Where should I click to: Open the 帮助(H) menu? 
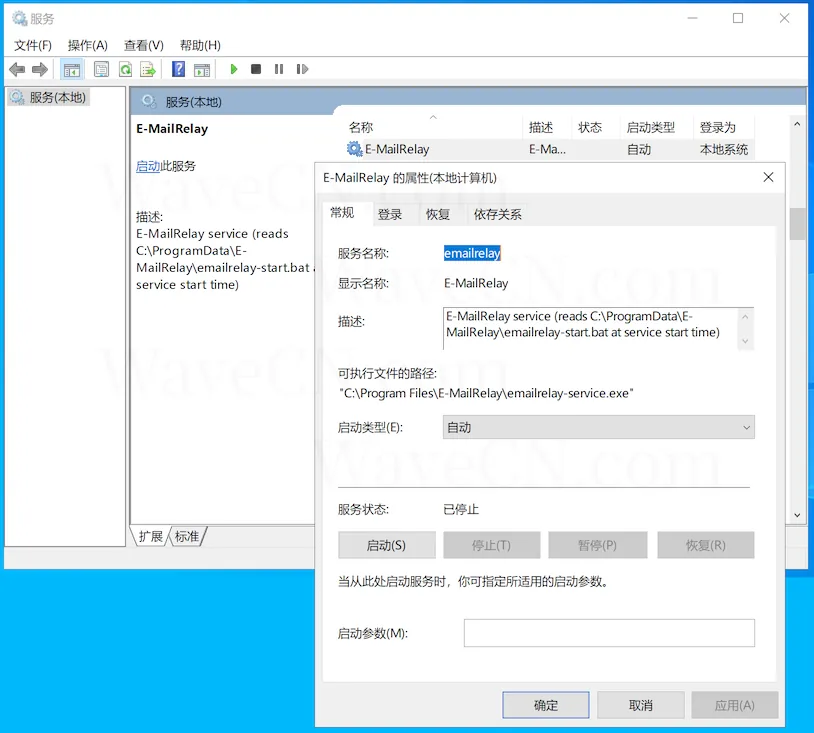[200, 46]
